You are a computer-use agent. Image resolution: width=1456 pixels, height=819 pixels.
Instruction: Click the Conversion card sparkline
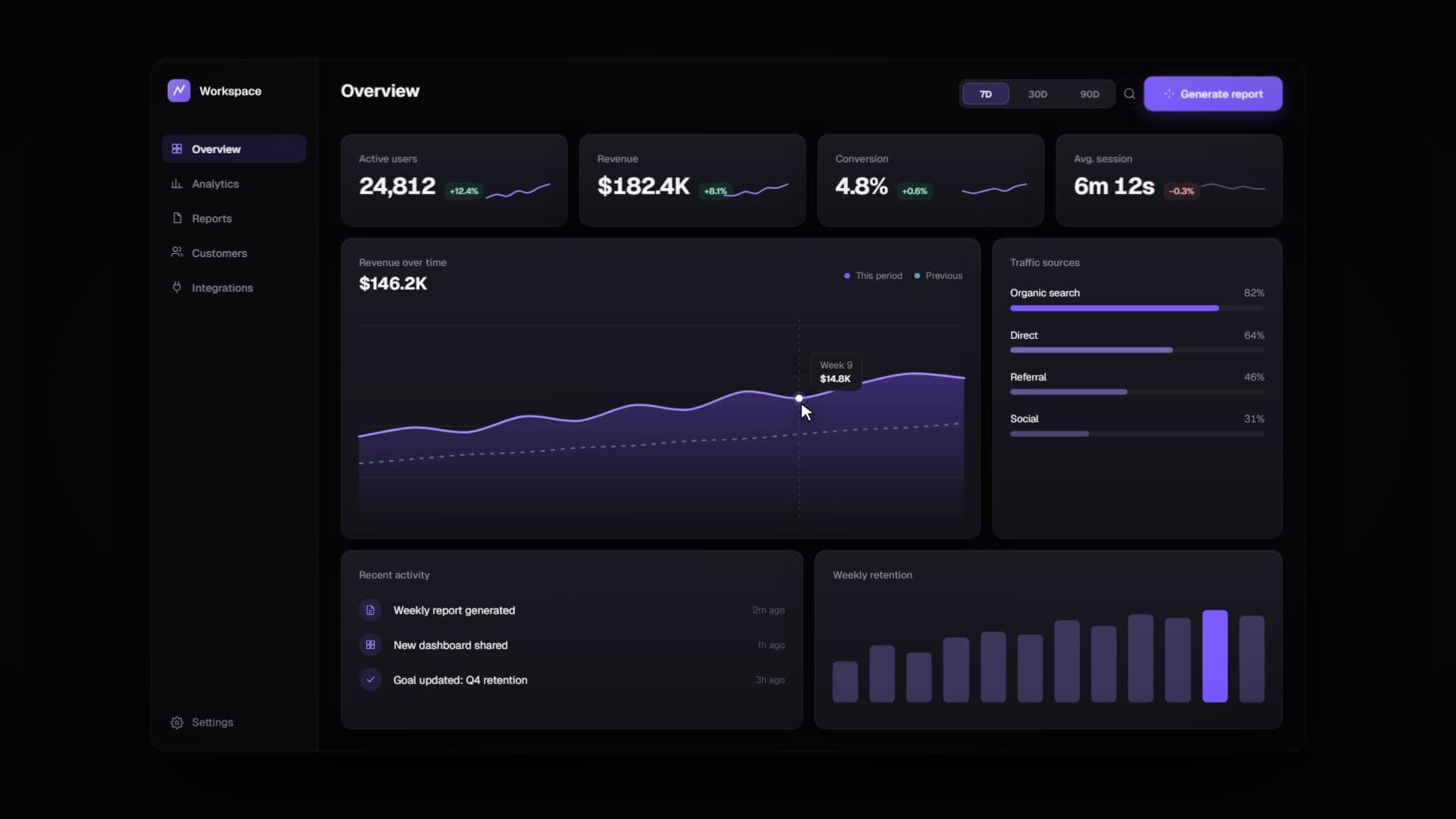click(x=994, y=189)
